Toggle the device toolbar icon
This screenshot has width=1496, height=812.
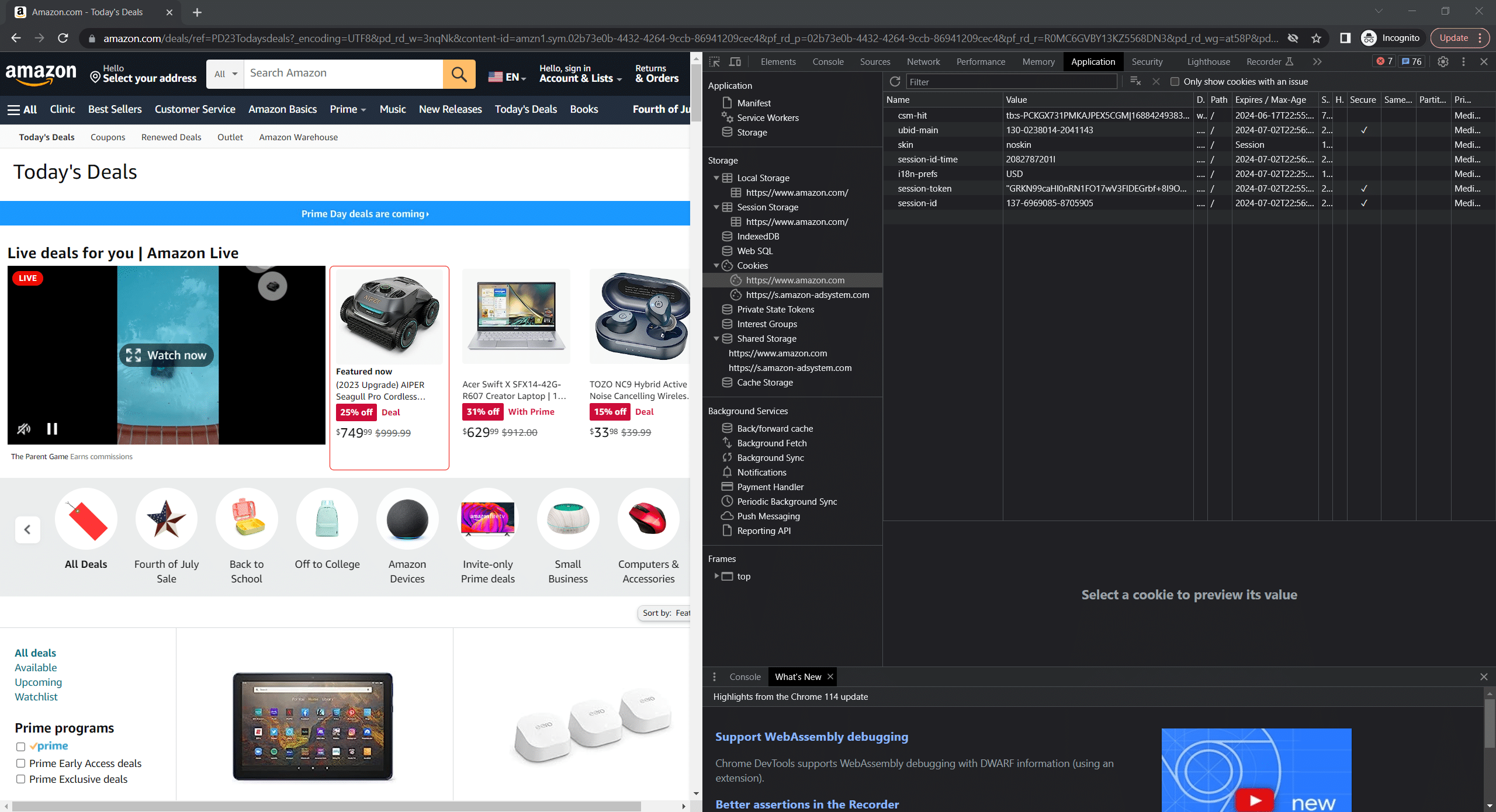[735, 61]
